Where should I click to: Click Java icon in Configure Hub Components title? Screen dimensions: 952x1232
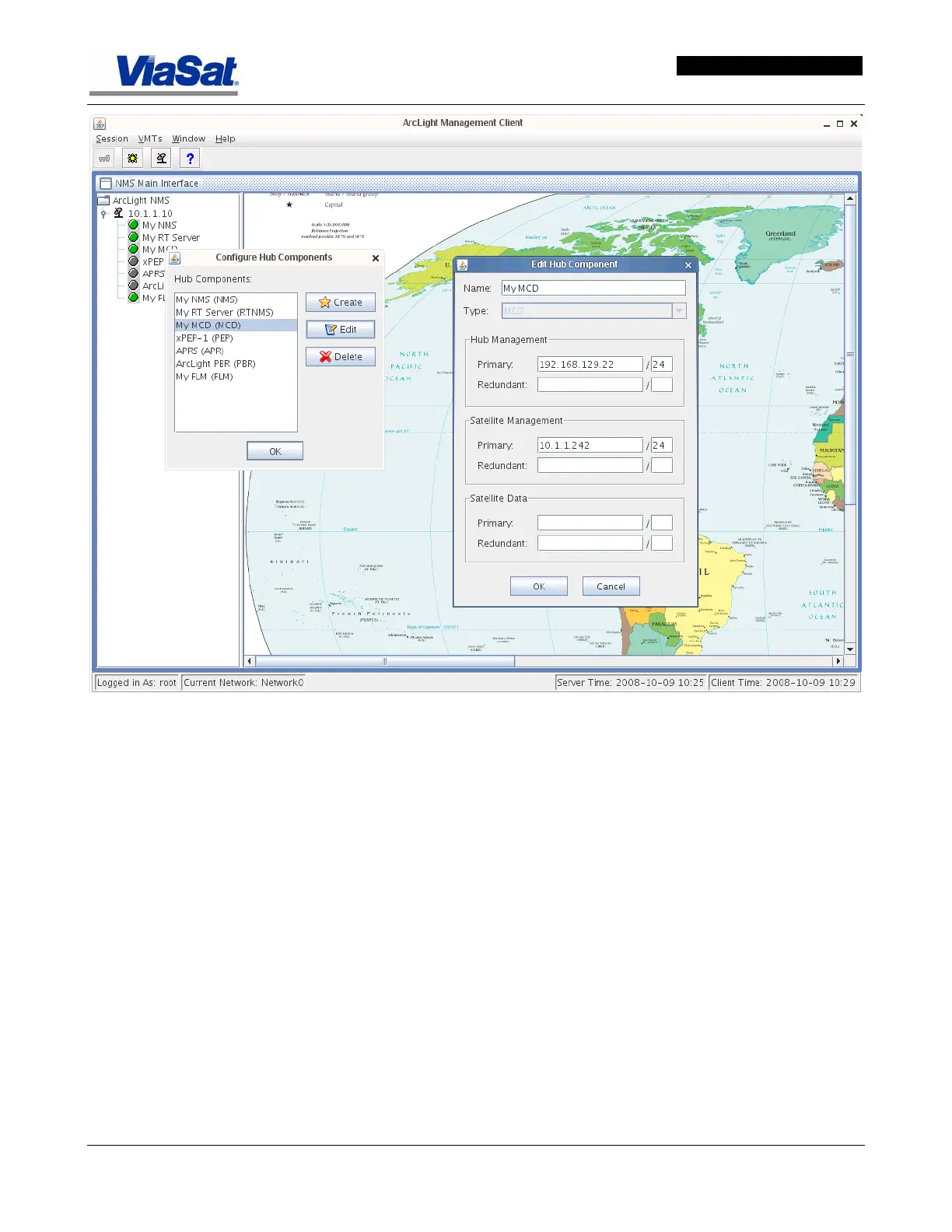tap(175, 258)
